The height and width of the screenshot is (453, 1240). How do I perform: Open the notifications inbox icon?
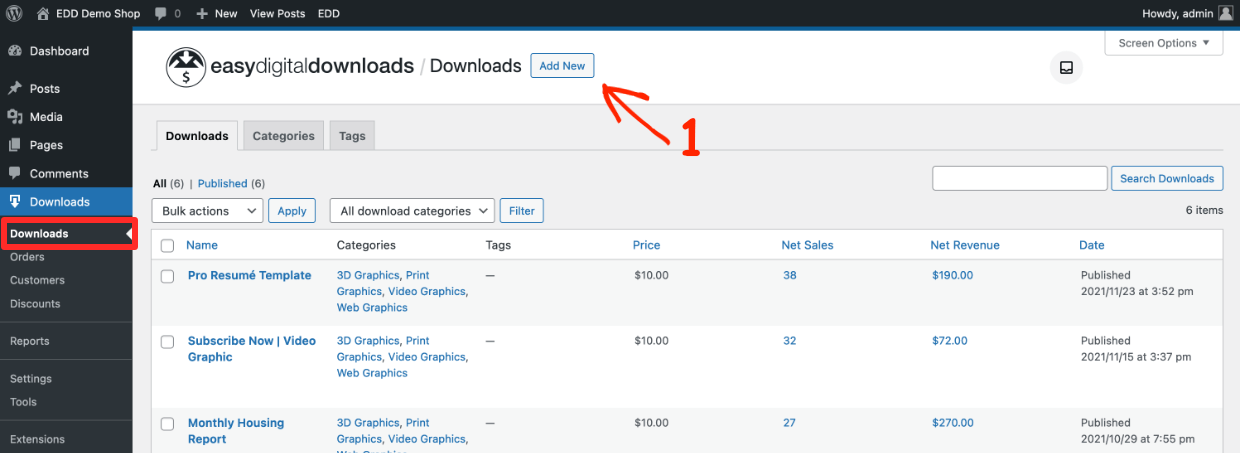click(x=1066, y=68)
